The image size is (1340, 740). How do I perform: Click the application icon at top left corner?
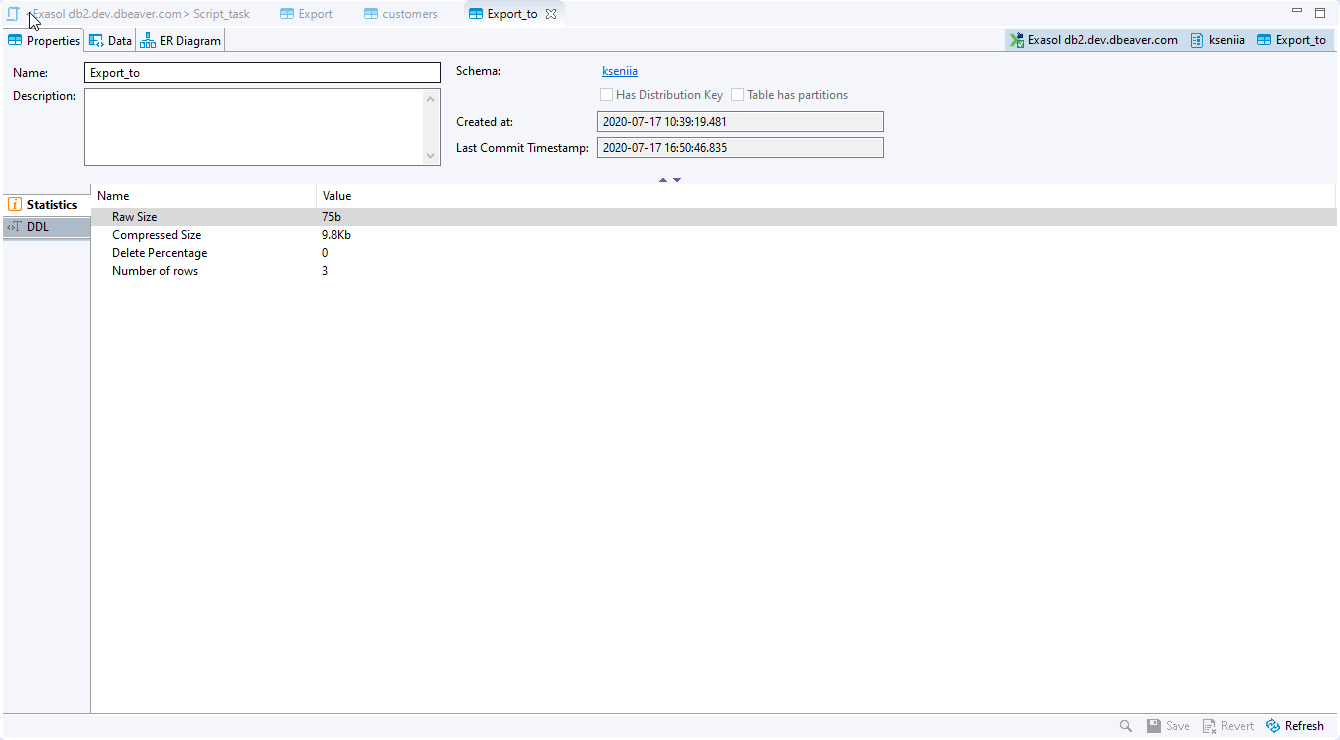click(13, 13)
